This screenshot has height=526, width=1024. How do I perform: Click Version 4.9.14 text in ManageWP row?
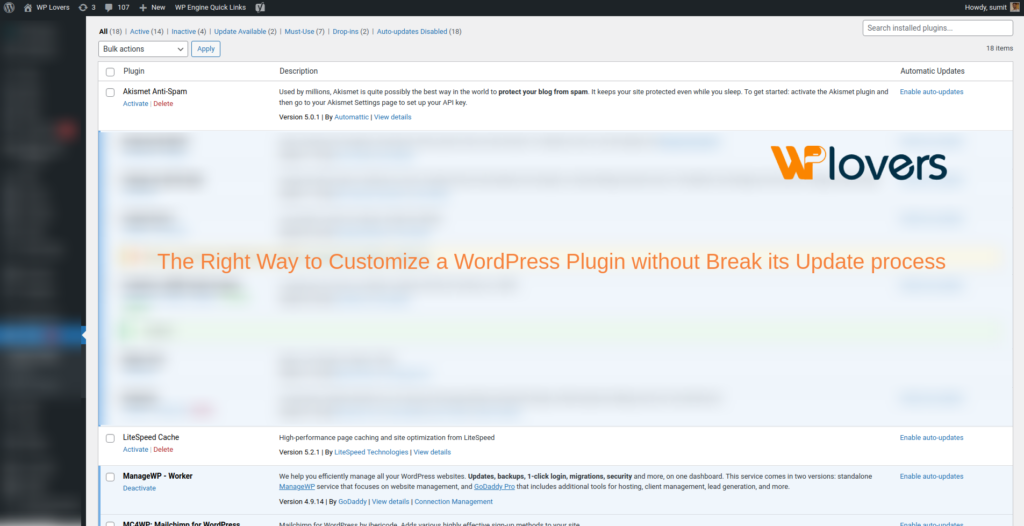coord(301,502)
